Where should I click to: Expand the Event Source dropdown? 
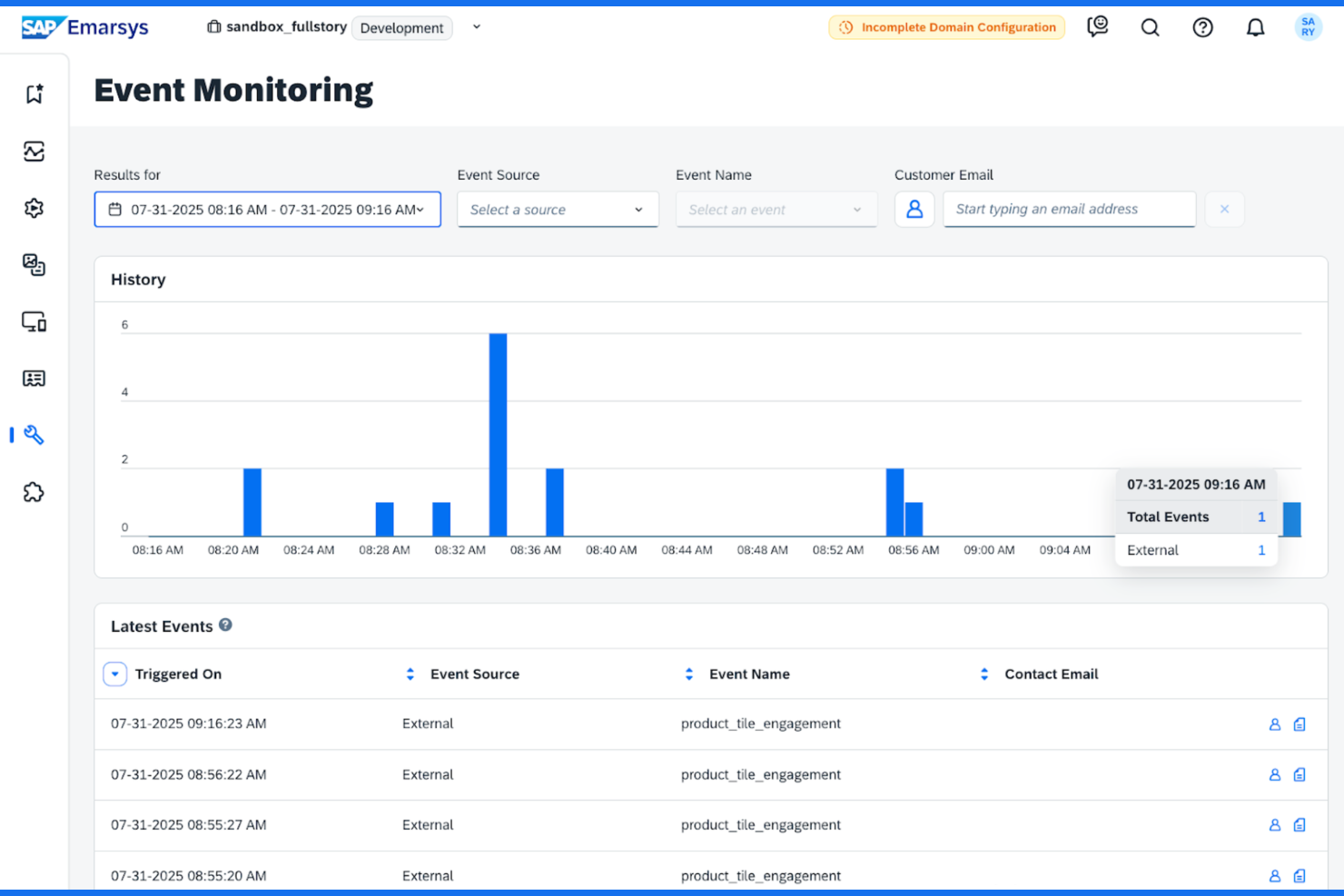coord(558,210)
